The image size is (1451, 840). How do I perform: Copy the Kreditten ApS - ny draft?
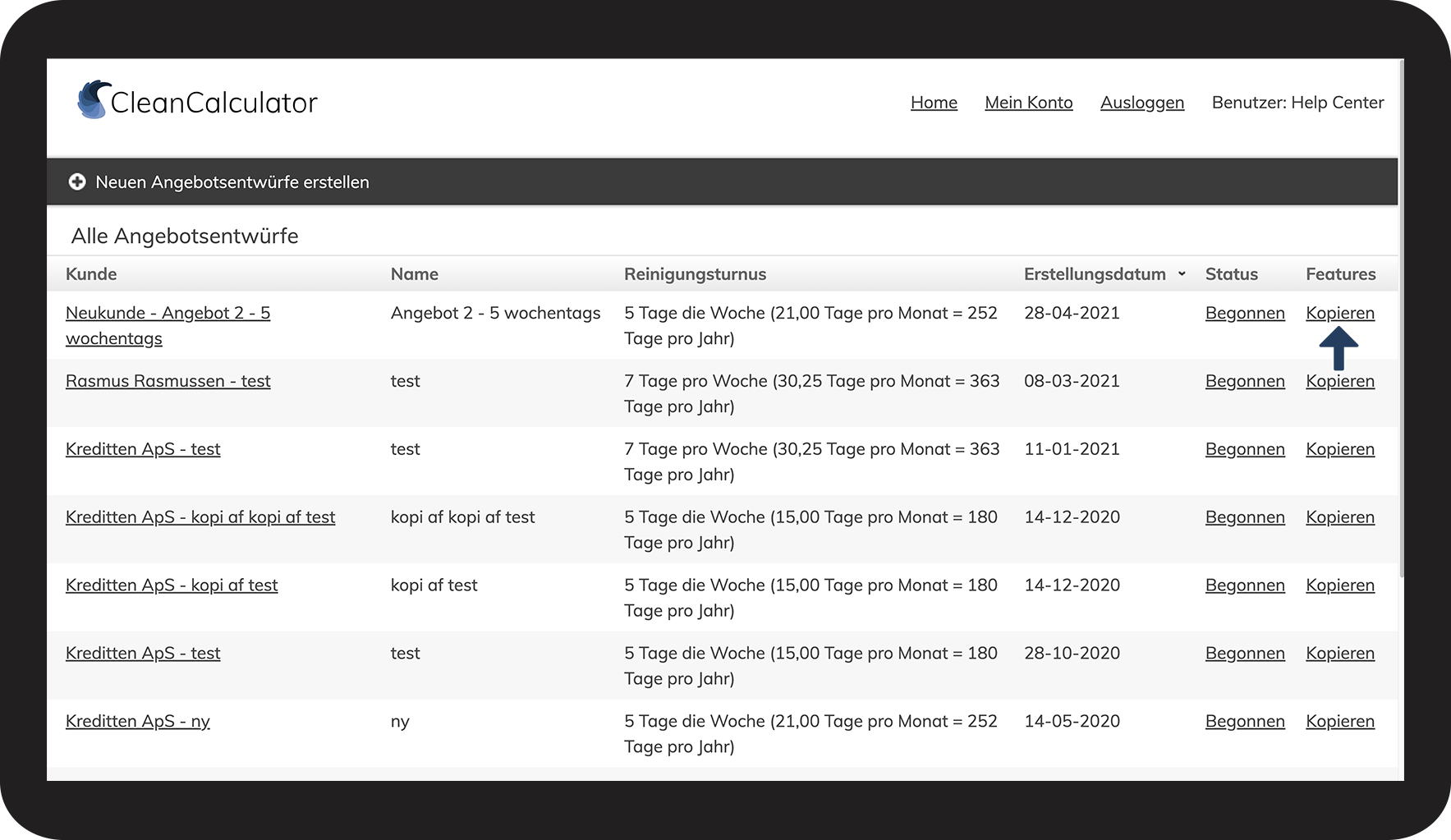coord(1339,722)
